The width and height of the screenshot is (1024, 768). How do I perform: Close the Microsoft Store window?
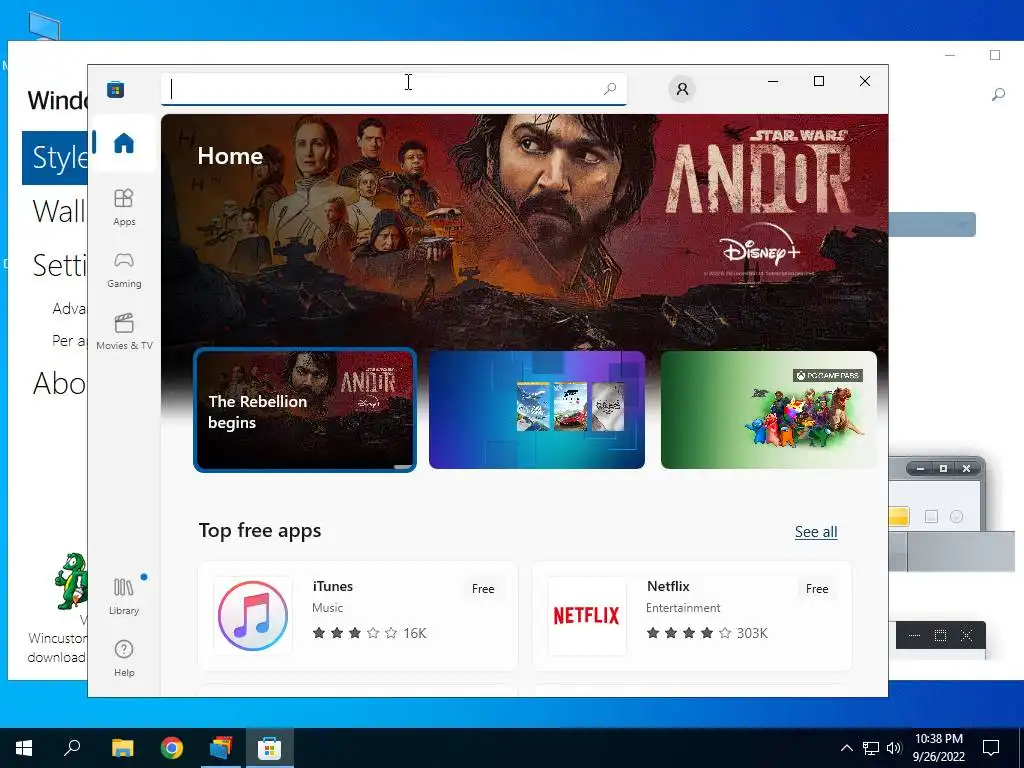pos(865,81)
